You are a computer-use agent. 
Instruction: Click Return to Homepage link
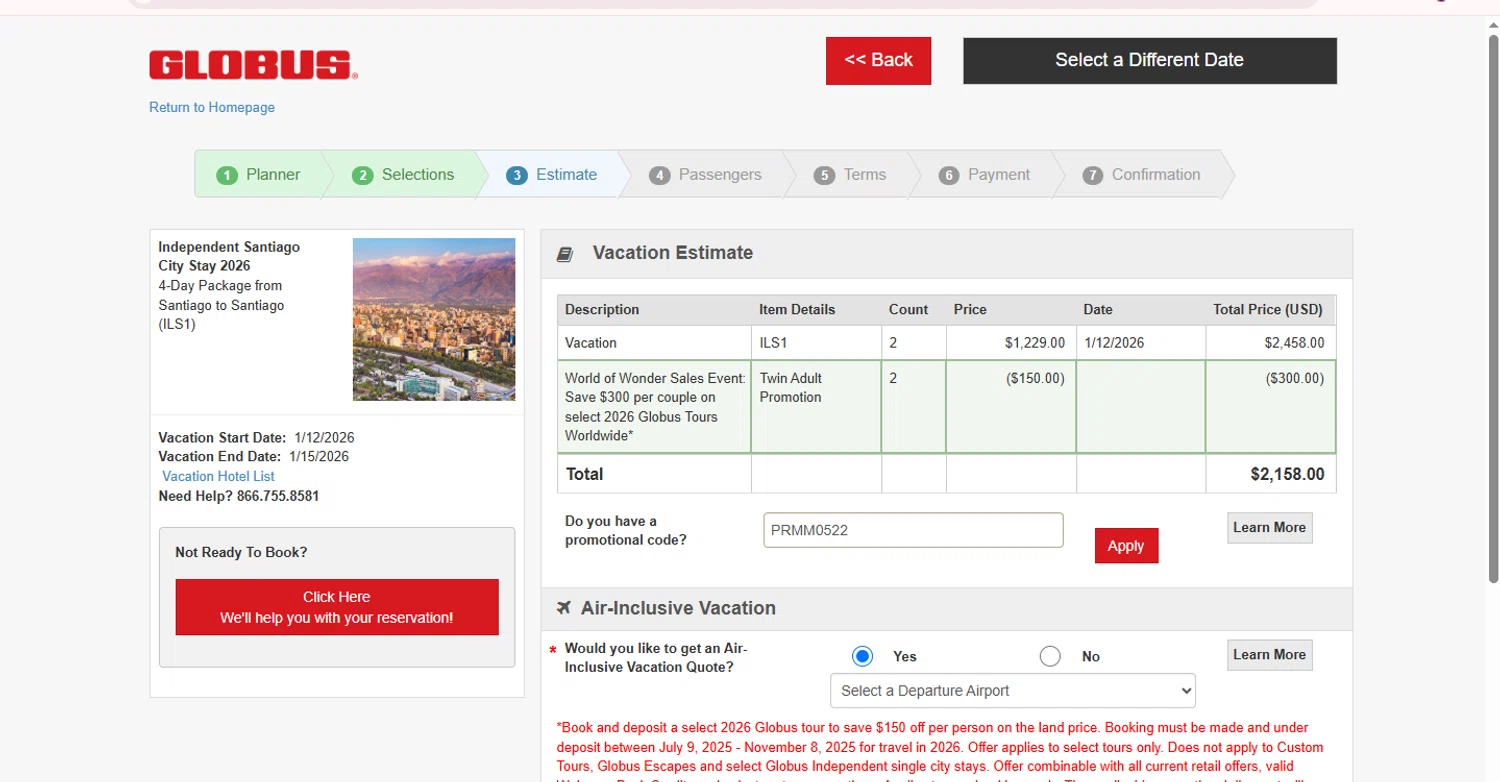click(x=212, y=107)
